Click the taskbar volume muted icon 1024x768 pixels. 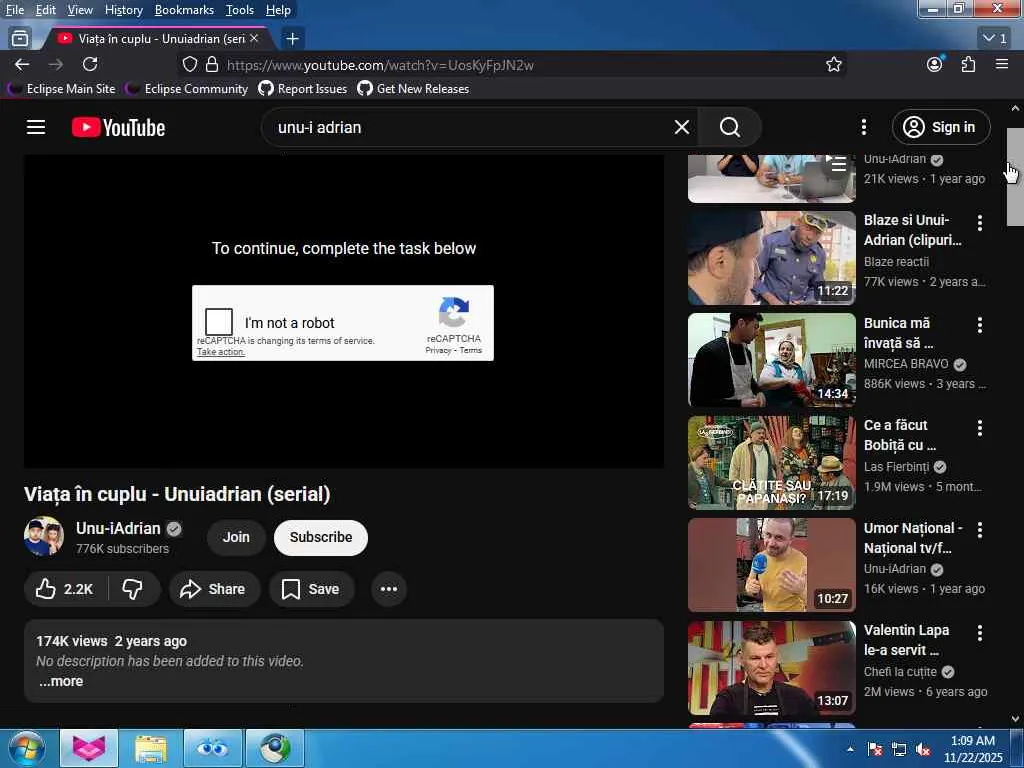coord(922,749)
